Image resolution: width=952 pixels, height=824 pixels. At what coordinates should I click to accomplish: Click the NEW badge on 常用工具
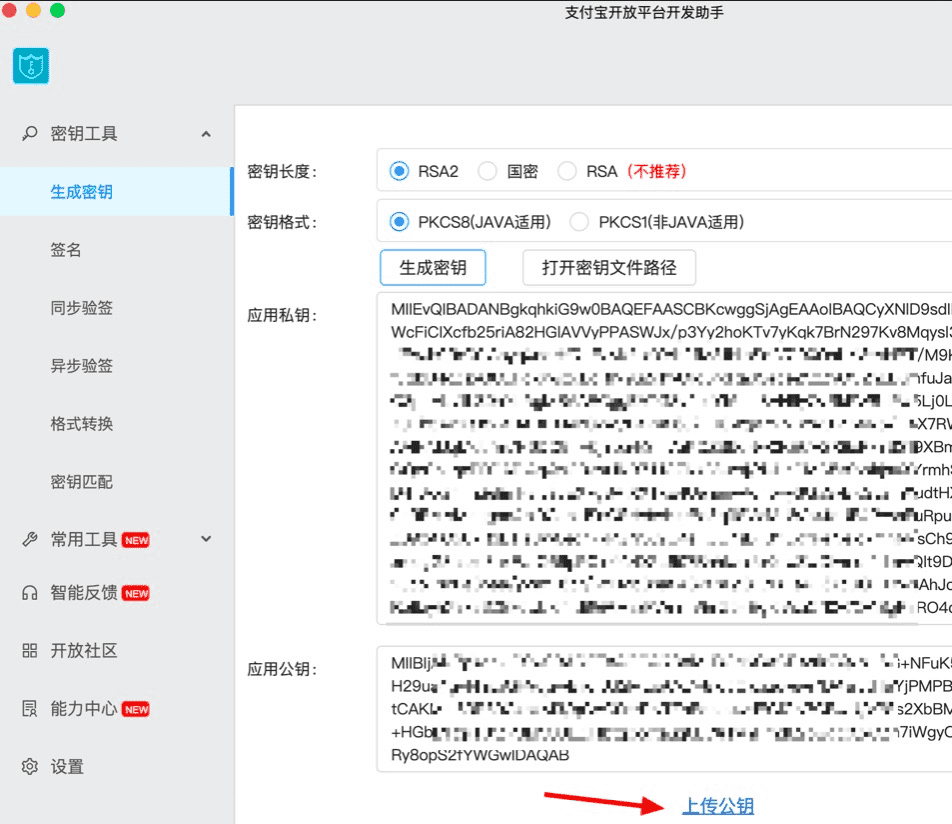(136, 540)
